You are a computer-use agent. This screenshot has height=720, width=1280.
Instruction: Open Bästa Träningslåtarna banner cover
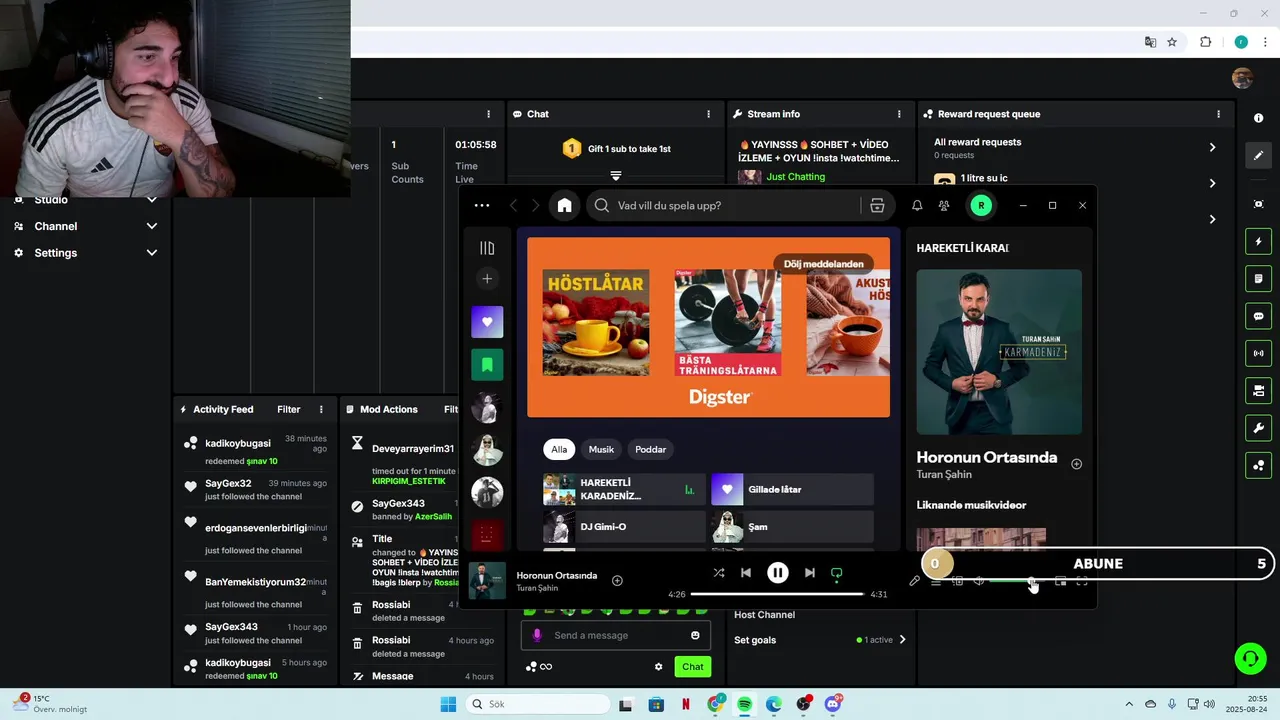(x=728, y=322)
